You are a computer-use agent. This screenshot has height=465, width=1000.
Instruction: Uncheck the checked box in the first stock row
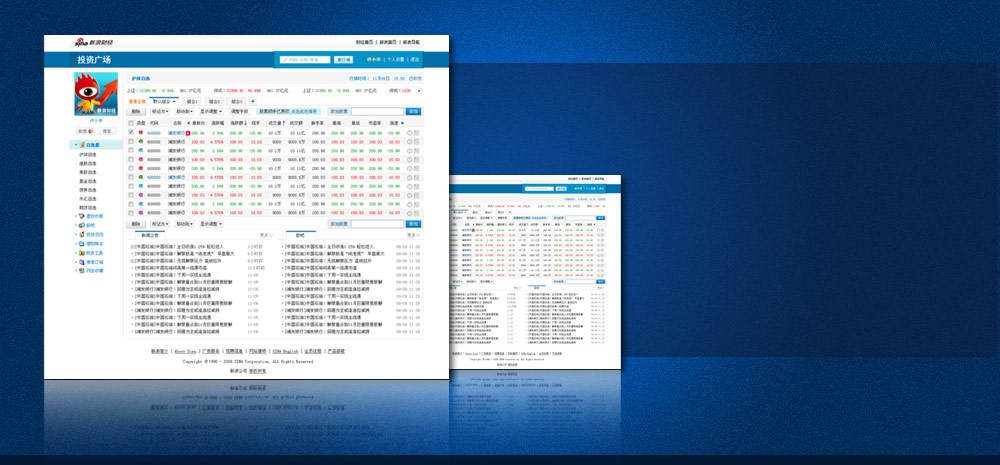pos(131,132)
